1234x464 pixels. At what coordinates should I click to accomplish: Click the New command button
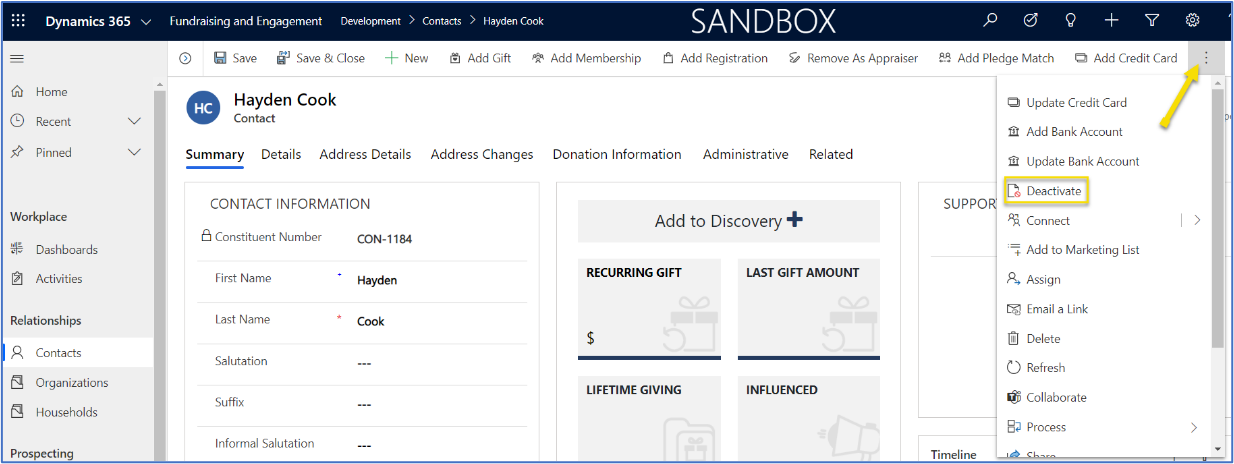tap(407, 58)
